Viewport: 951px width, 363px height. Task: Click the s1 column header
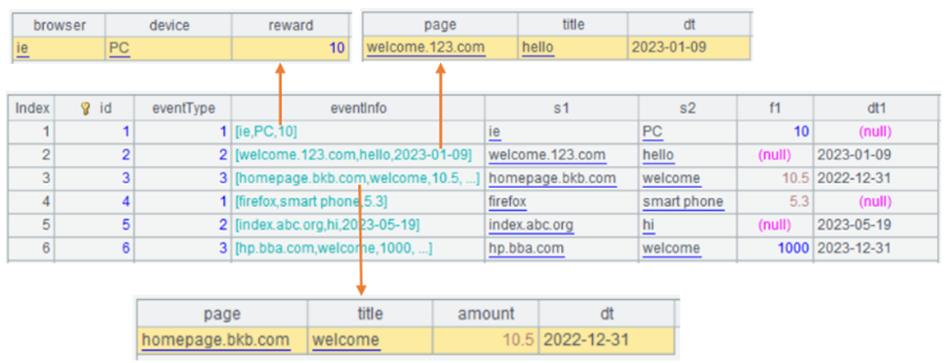(561, 108)
